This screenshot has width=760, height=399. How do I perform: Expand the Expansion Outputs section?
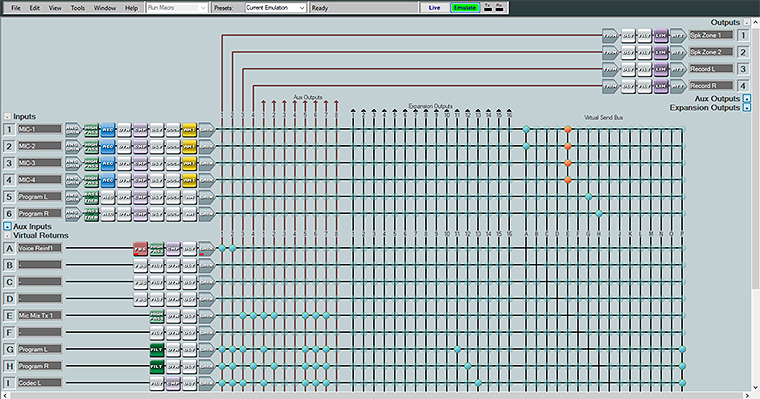tap(747, 108)
